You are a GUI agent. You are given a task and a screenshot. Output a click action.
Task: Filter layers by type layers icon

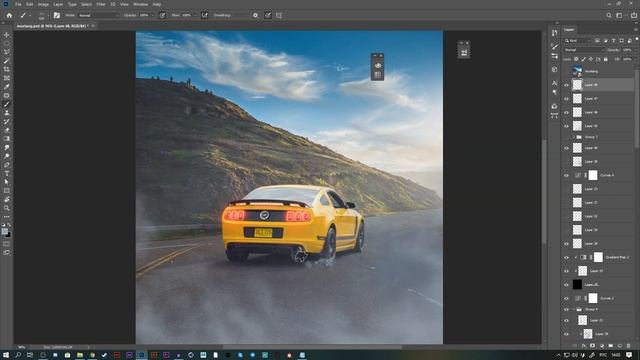tap(613, 40)
